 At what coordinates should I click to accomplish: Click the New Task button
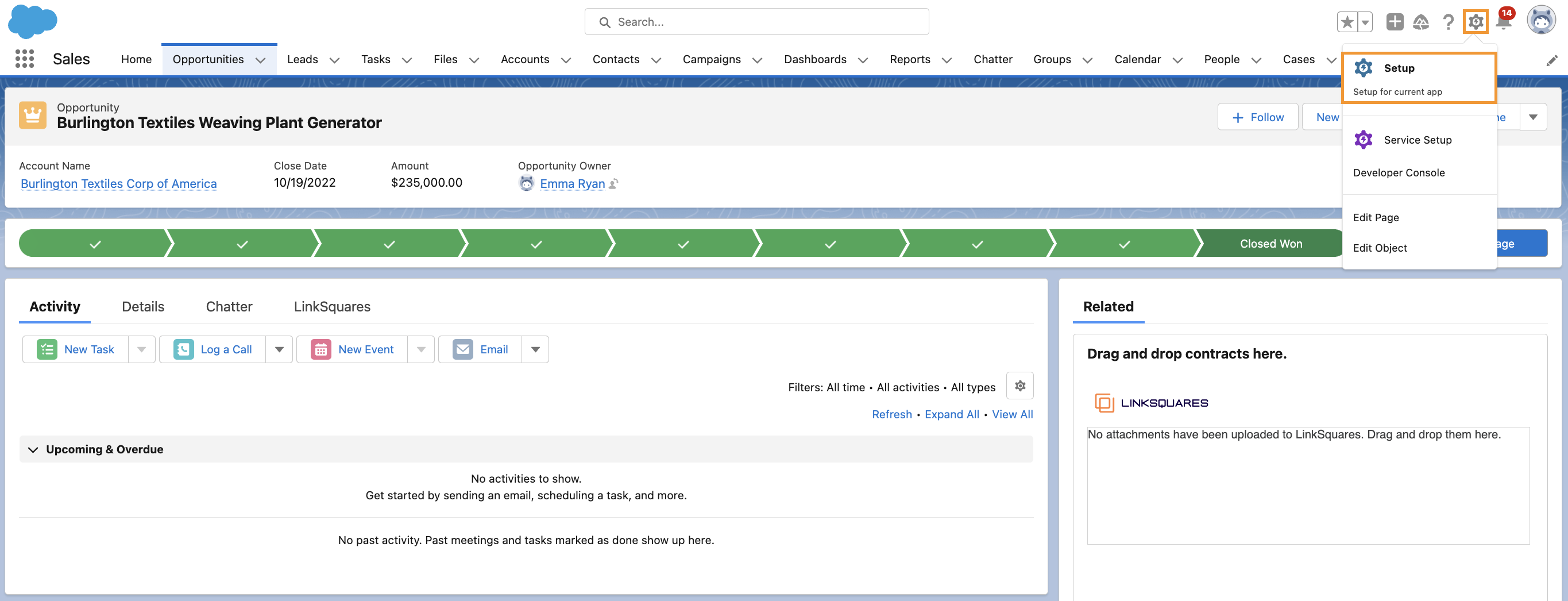[76, 349]
